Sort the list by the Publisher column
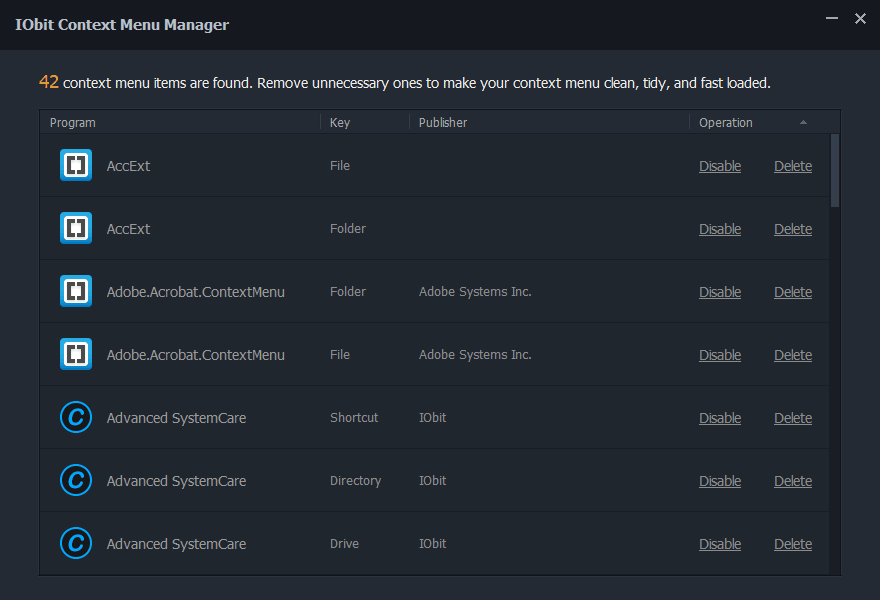Image resolution: width=880 pixels, height=600 pixels. pyautogui.click(x=441, y=122)
